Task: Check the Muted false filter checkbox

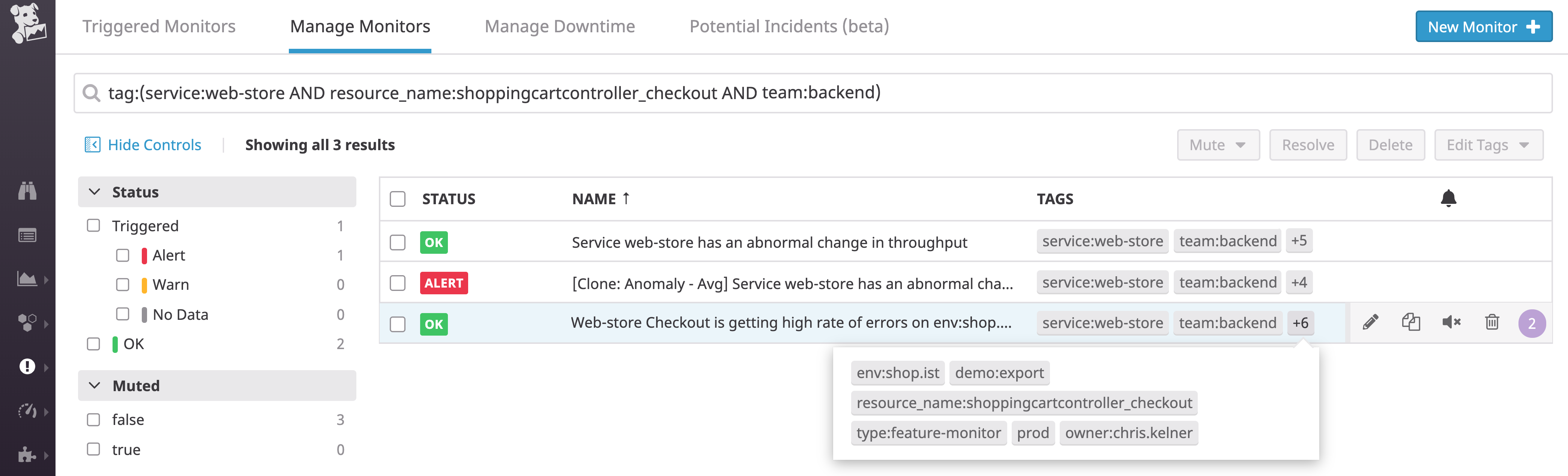Action: pos(93,419)
